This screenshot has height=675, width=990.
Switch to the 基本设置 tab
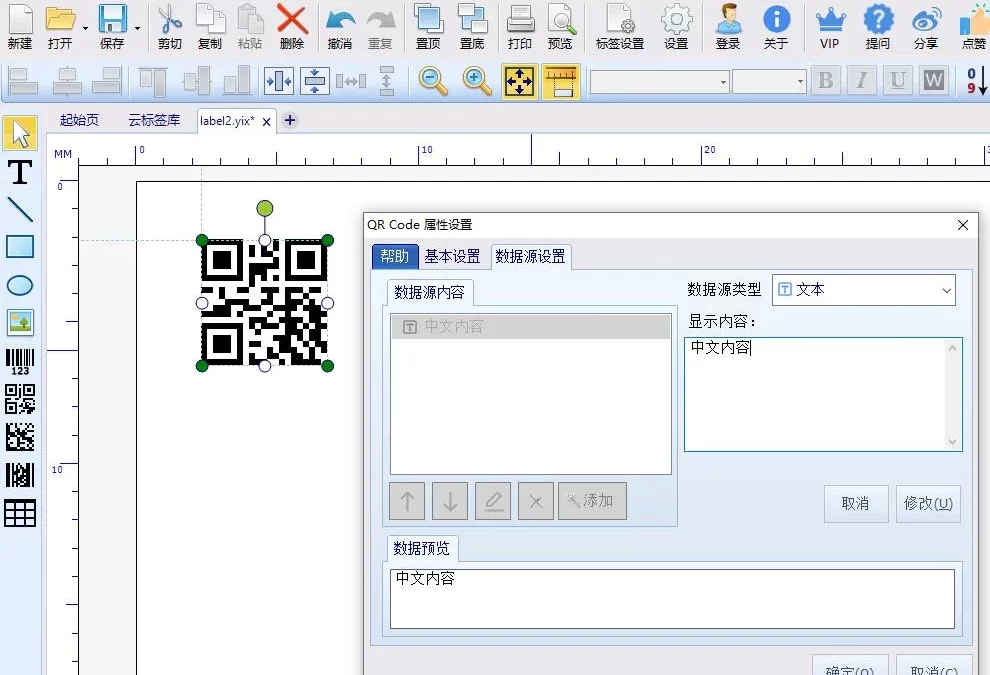coord(452,256)
